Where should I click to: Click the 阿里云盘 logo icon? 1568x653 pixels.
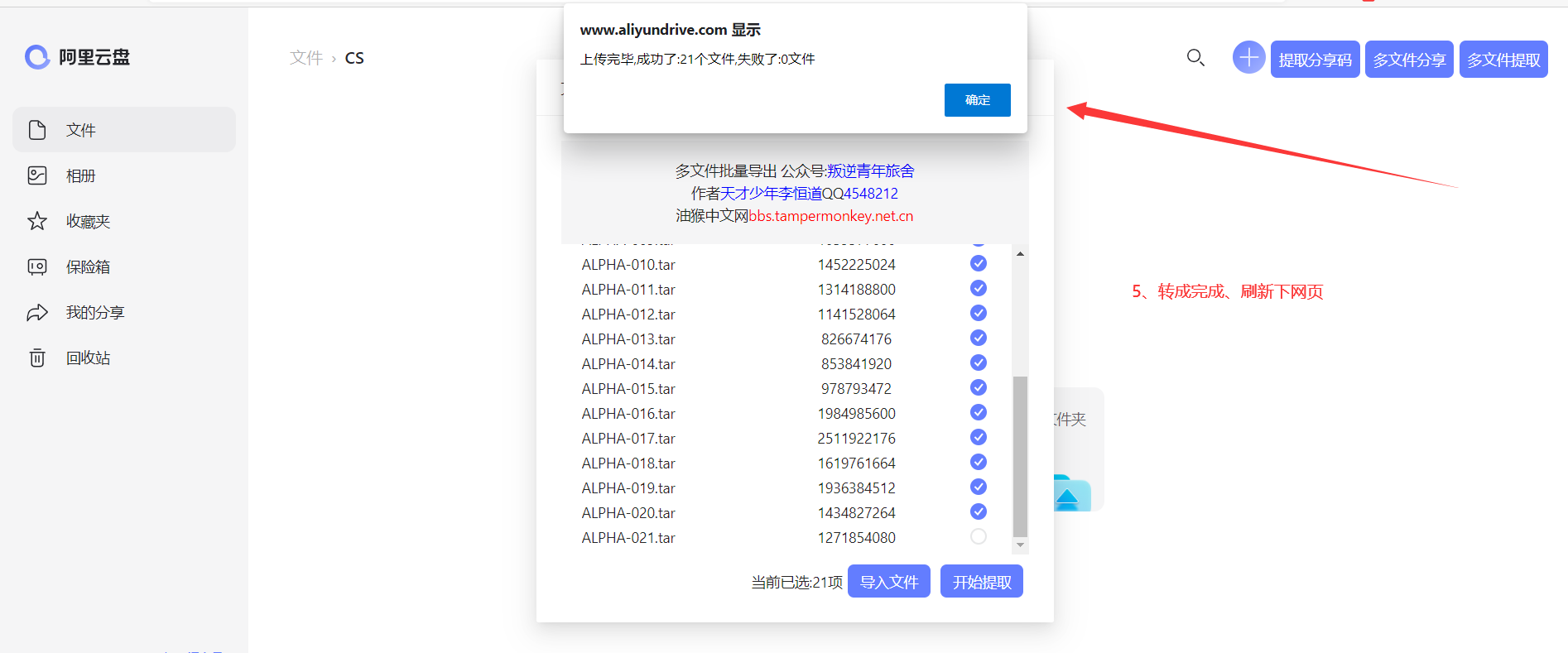[x=37, y=57]
